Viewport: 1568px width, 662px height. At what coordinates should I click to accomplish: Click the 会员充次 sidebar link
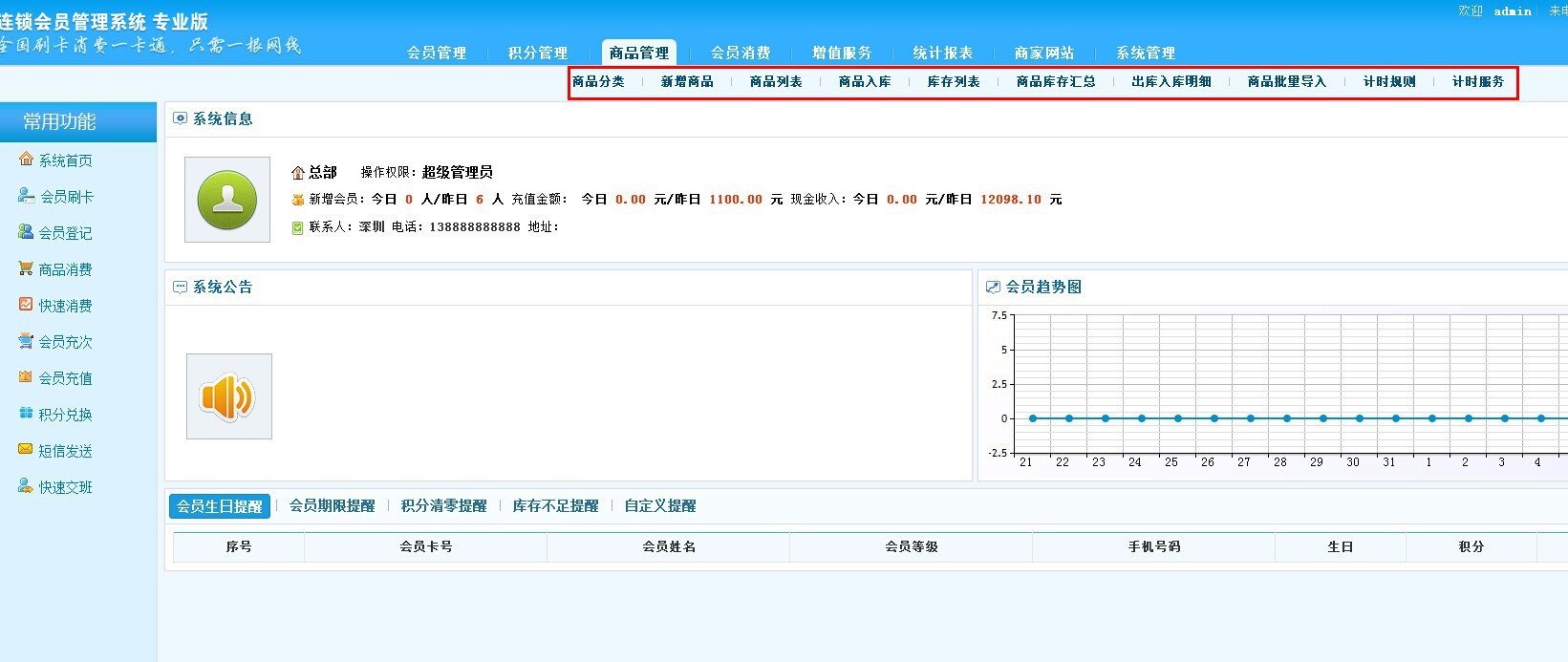click(x=66, y=342)
